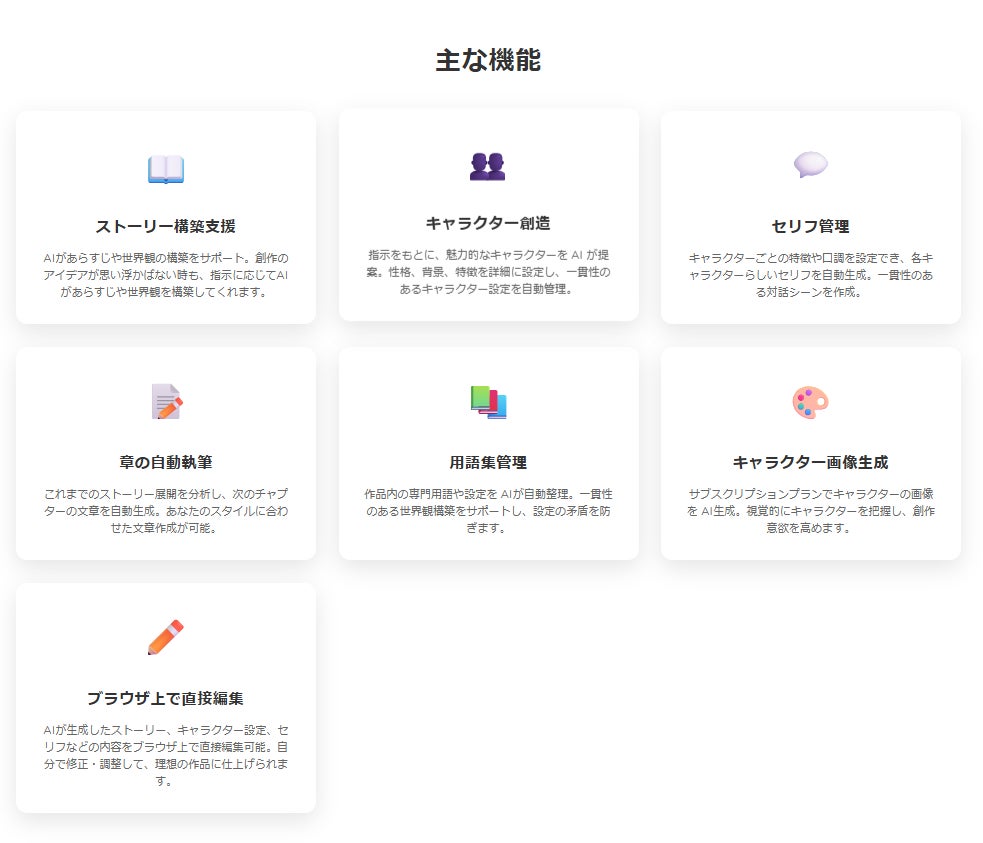Screen dimensions: 983x843
Task: Click the stacked books glossary icon
Action: tap(488, 401)
